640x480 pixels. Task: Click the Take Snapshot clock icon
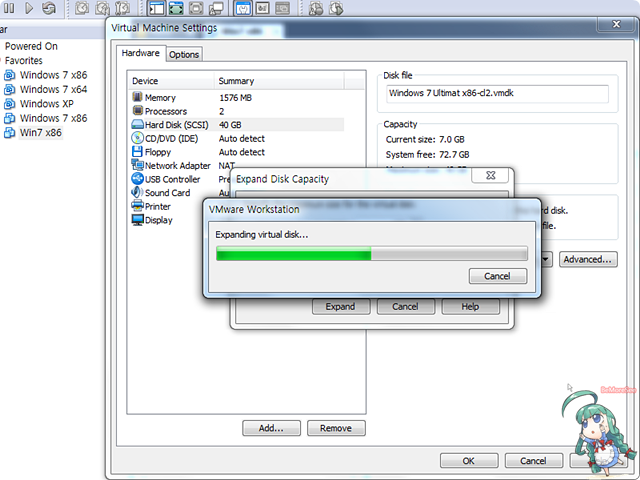pos(82,8)
